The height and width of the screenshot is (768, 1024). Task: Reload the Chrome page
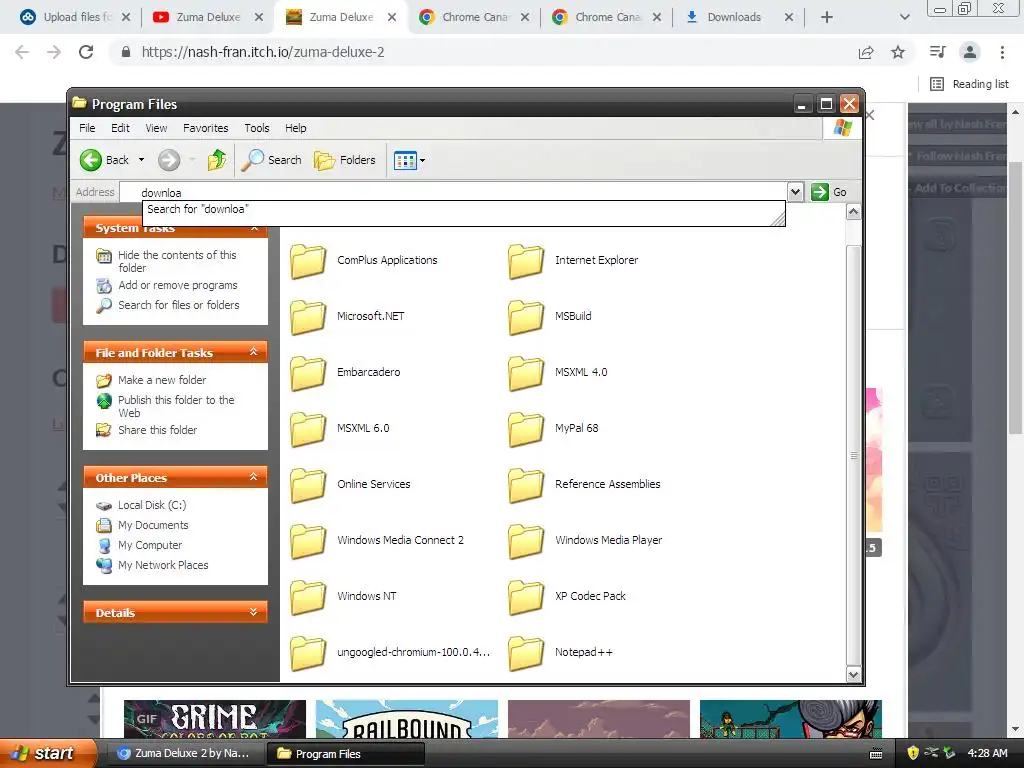point(86,52)
